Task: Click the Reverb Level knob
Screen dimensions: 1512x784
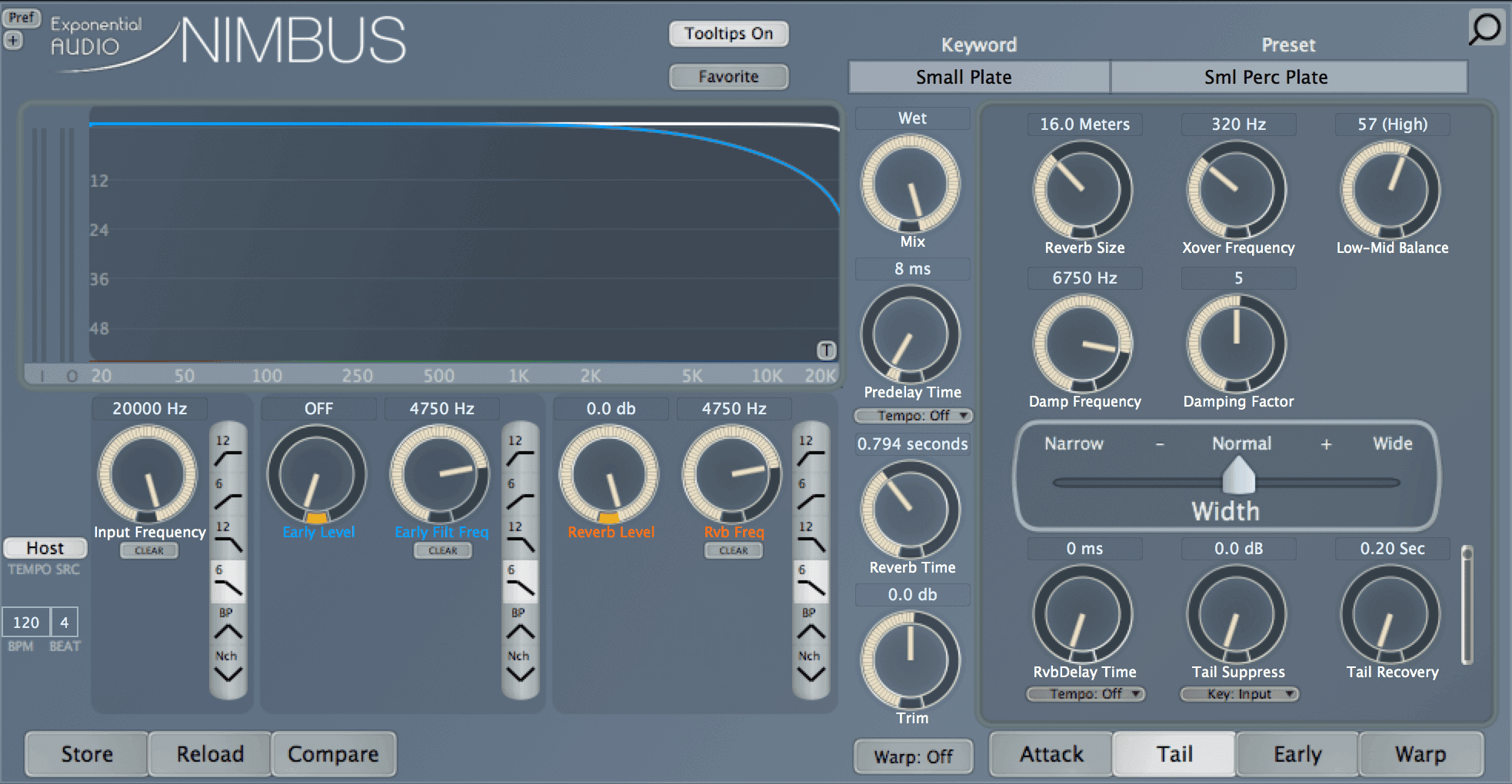Action: (609, 474)
